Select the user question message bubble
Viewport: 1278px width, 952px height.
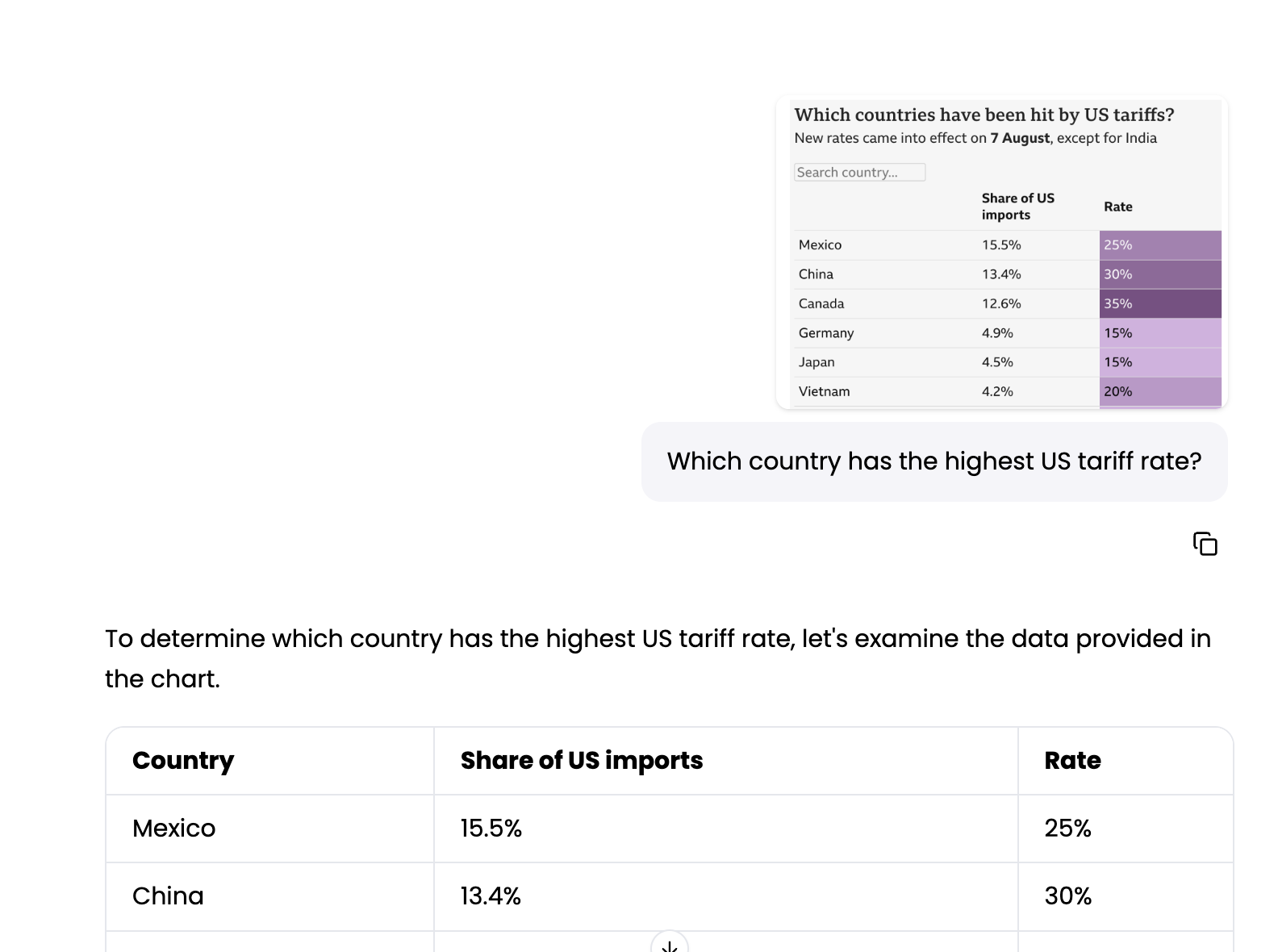(934, 461)
